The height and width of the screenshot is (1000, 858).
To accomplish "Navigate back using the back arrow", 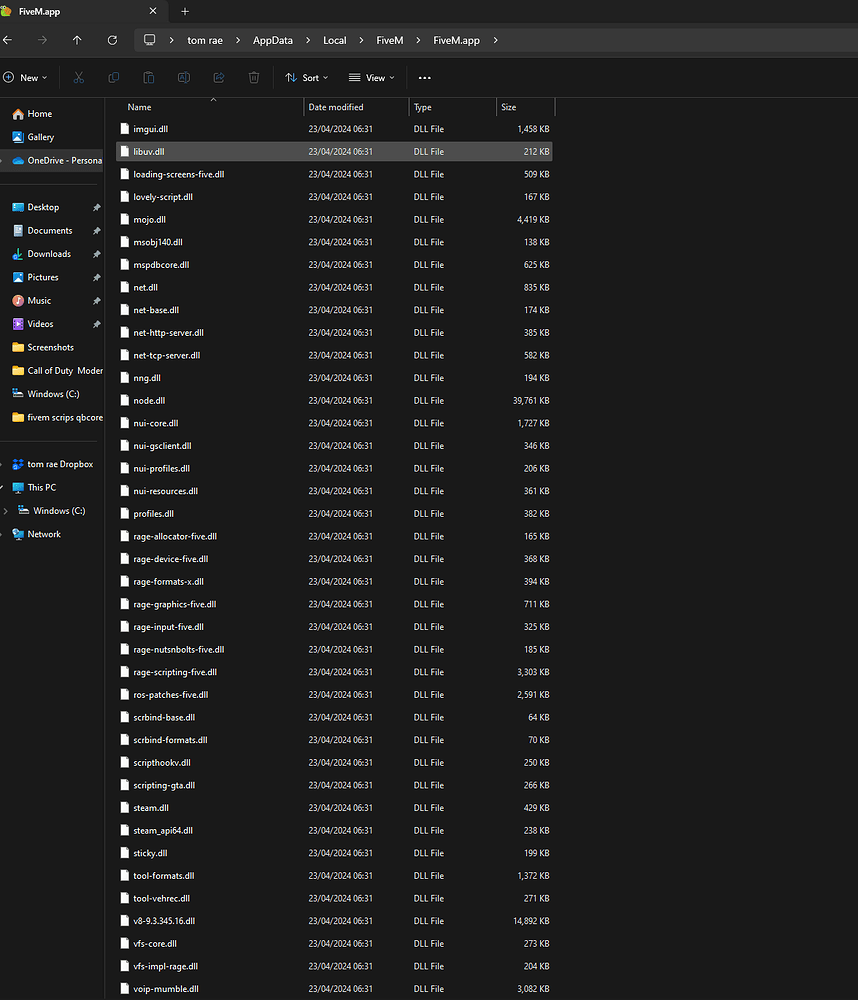I will point(10,40).
